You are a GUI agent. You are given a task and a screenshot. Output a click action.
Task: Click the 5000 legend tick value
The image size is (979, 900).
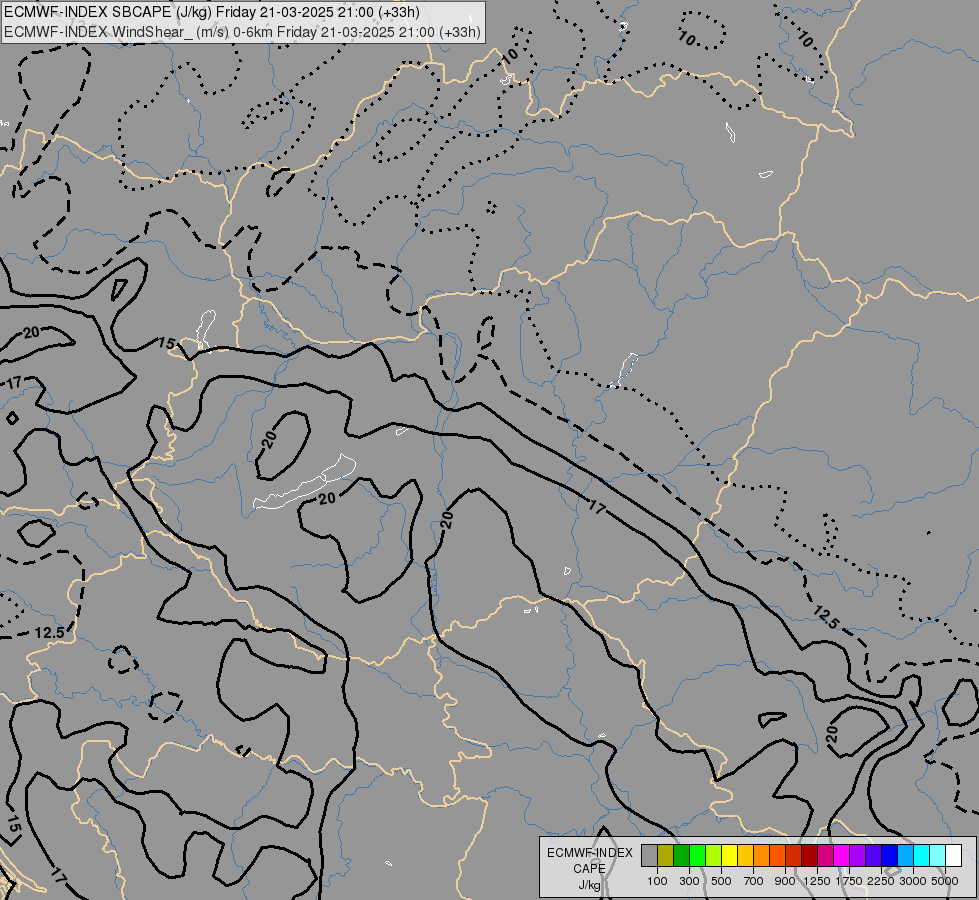pos(945,881)
